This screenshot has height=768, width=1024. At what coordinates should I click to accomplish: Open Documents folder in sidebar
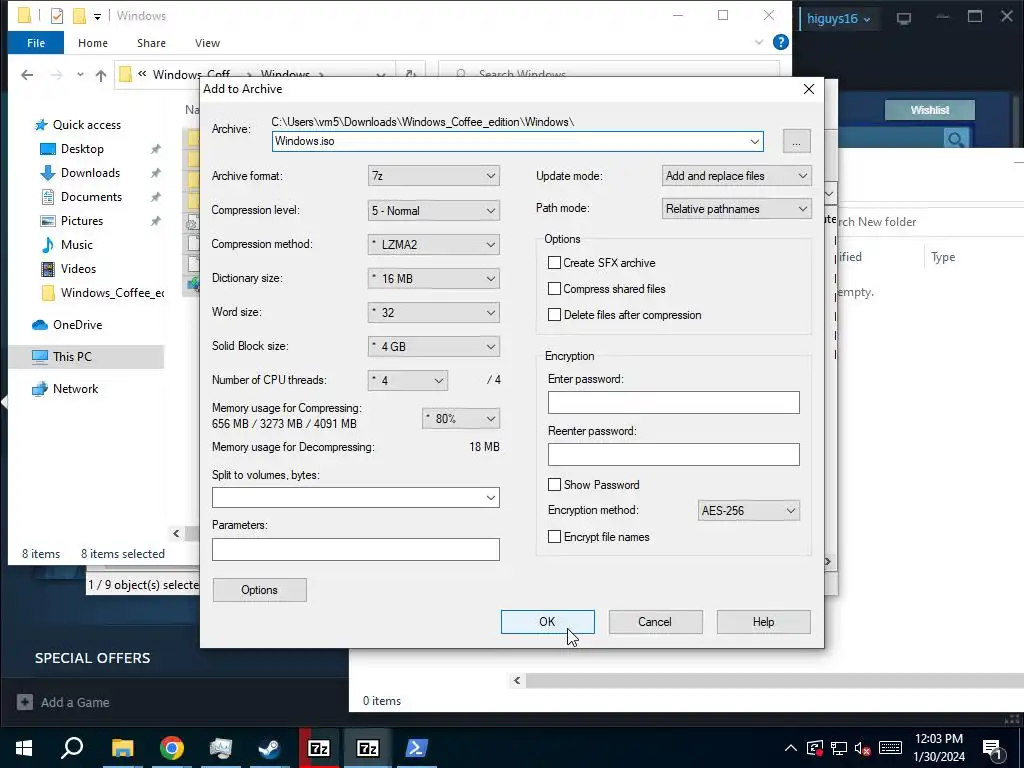[x=91, y=197]
